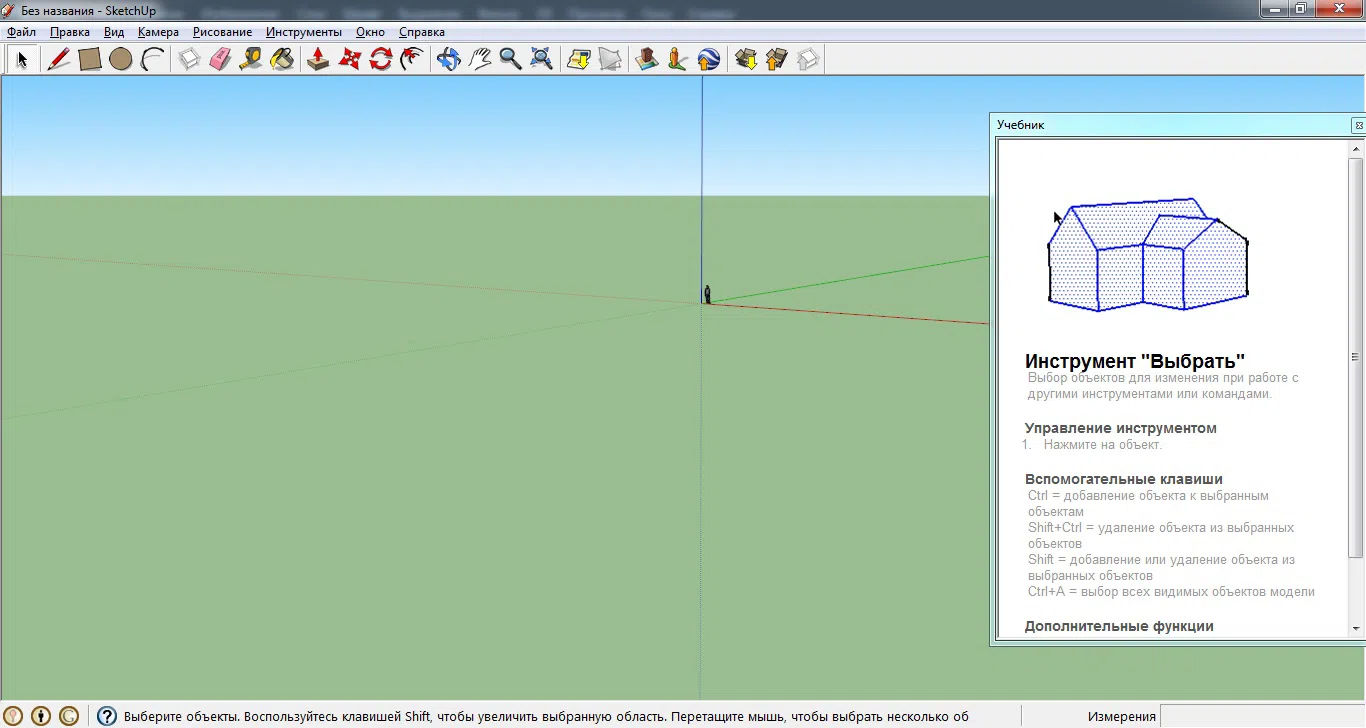1366x728 pixels.
Task: Click the Учебник panel scrollbar down arrow
Action: [x=1357, y=629]
